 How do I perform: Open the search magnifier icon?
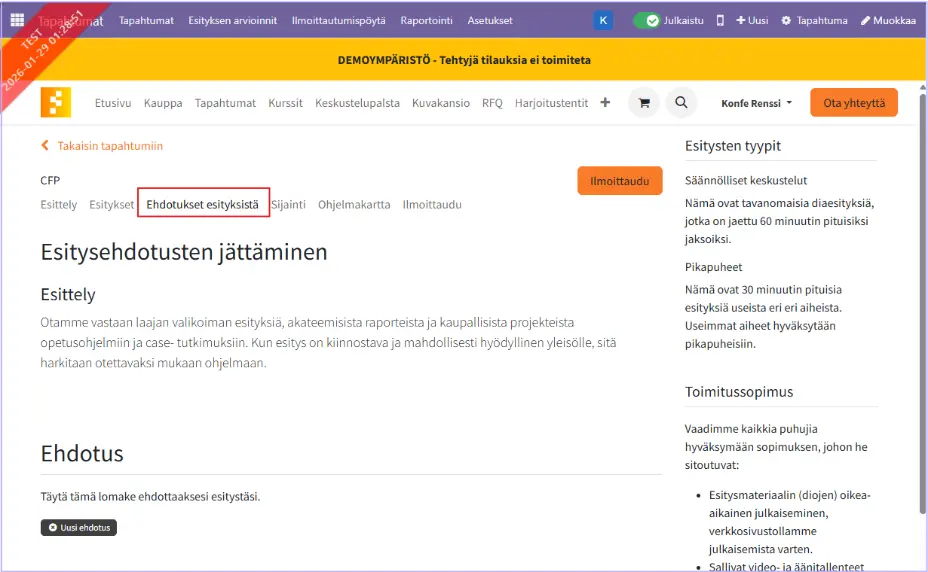pyautogui.click(x=681, y=103)
